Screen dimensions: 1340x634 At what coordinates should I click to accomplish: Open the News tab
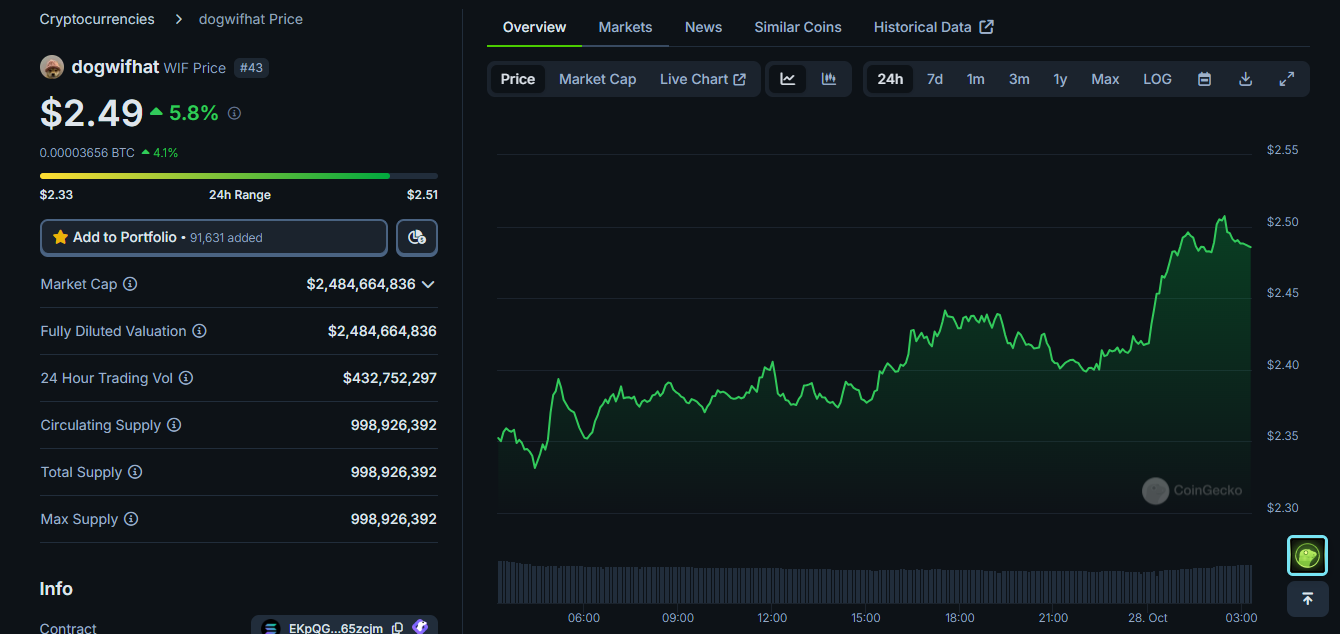coord(703,27)
